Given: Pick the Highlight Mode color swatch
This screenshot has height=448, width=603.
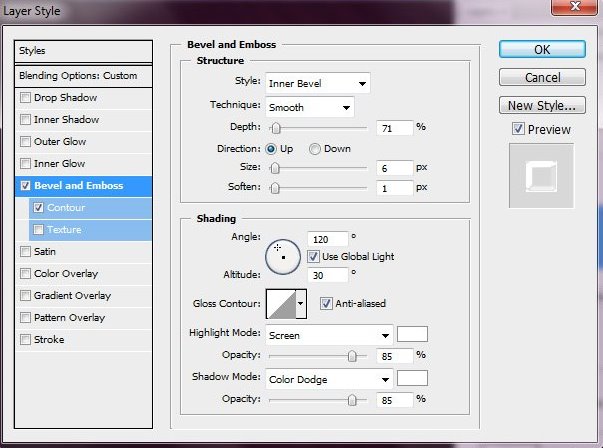Looking at the screenshot, I should point(412,334).
